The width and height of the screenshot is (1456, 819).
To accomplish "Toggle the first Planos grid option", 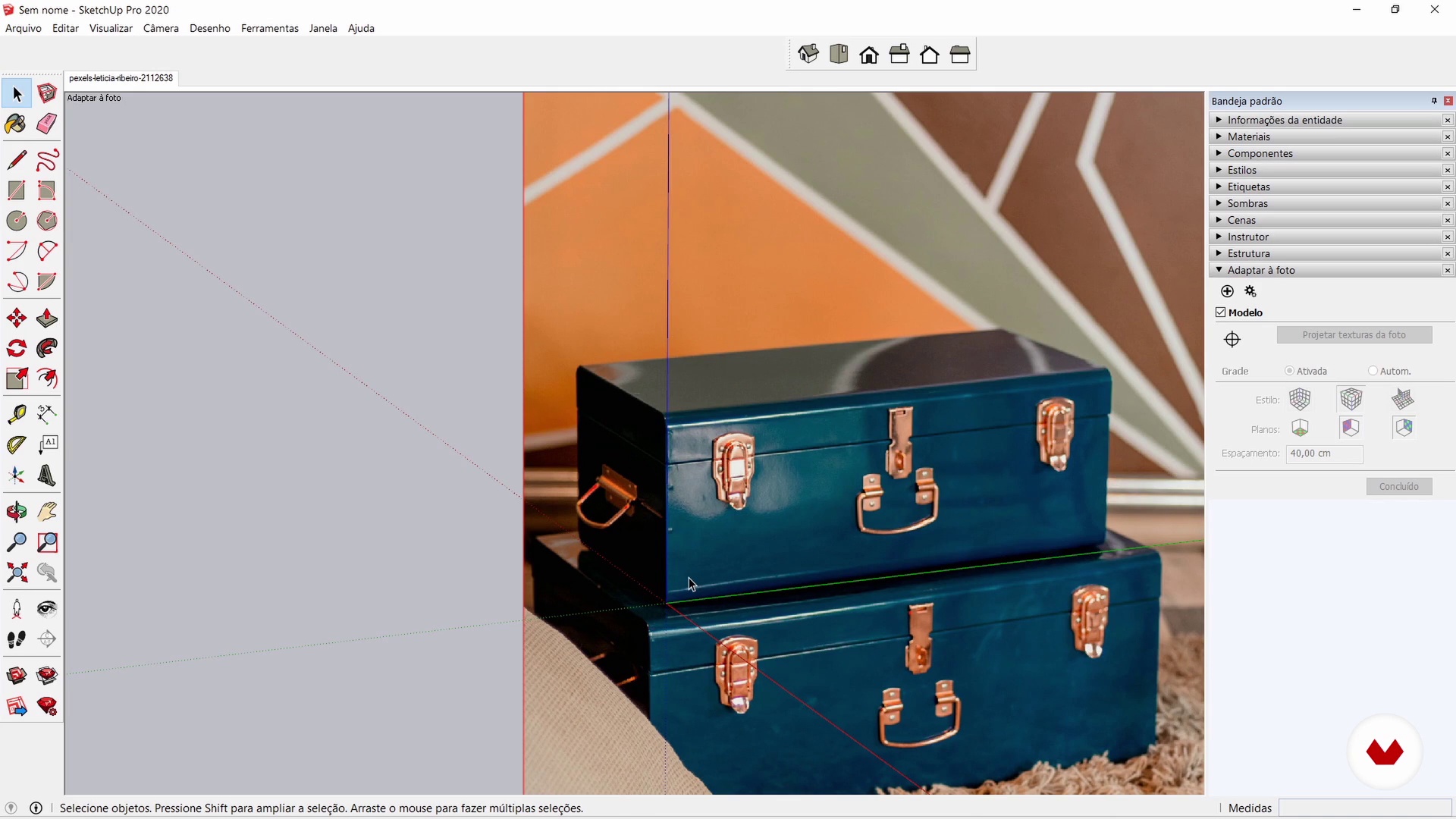I will (x=1300, y=428).
